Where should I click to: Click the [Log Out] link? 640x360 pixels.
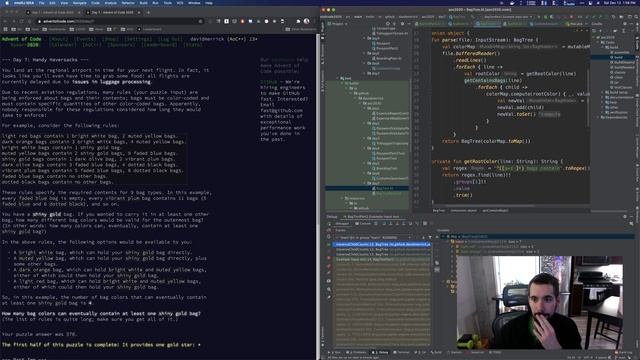click(170, 39)
